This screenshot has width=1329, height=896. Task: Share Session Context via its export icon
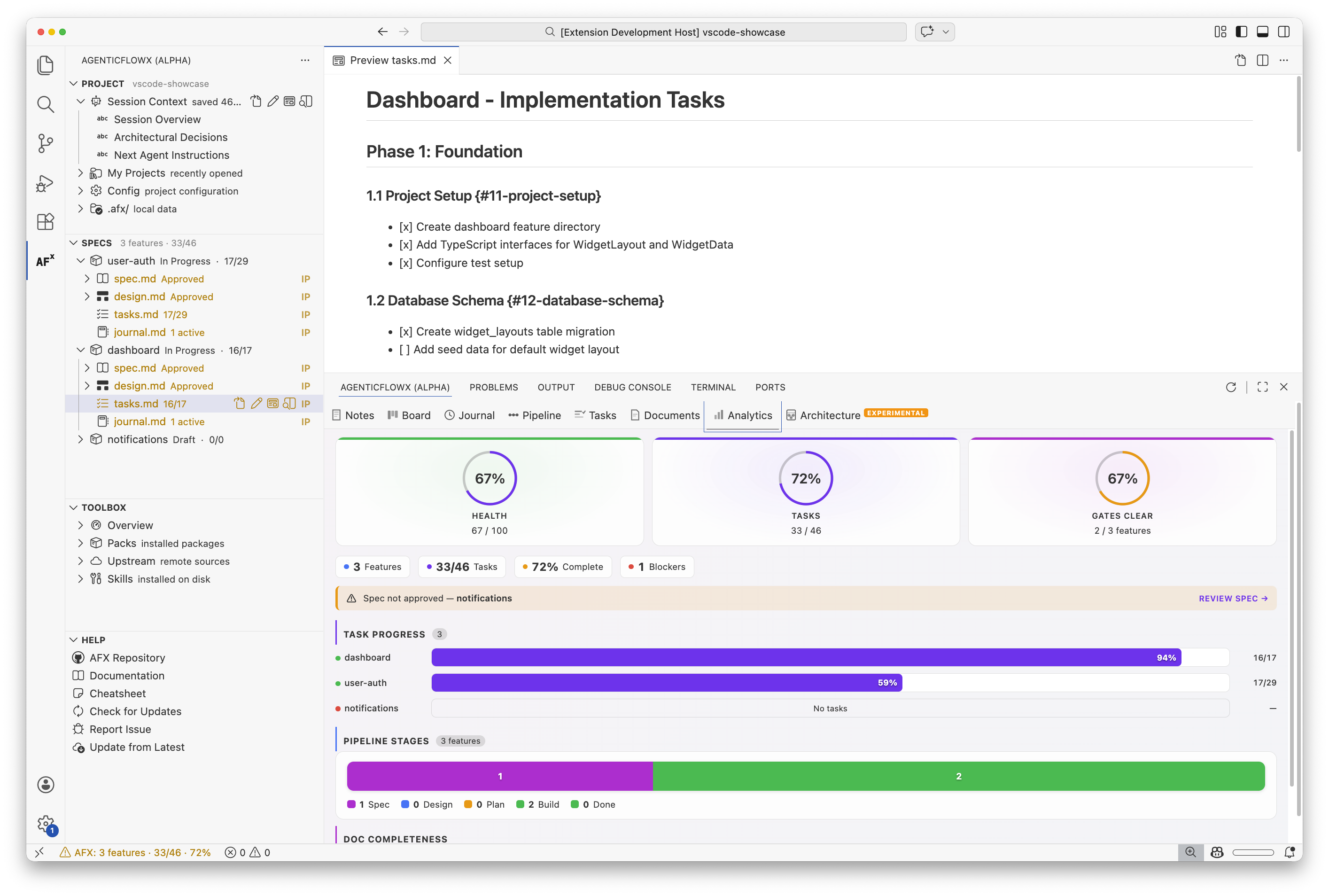[256, 101]
